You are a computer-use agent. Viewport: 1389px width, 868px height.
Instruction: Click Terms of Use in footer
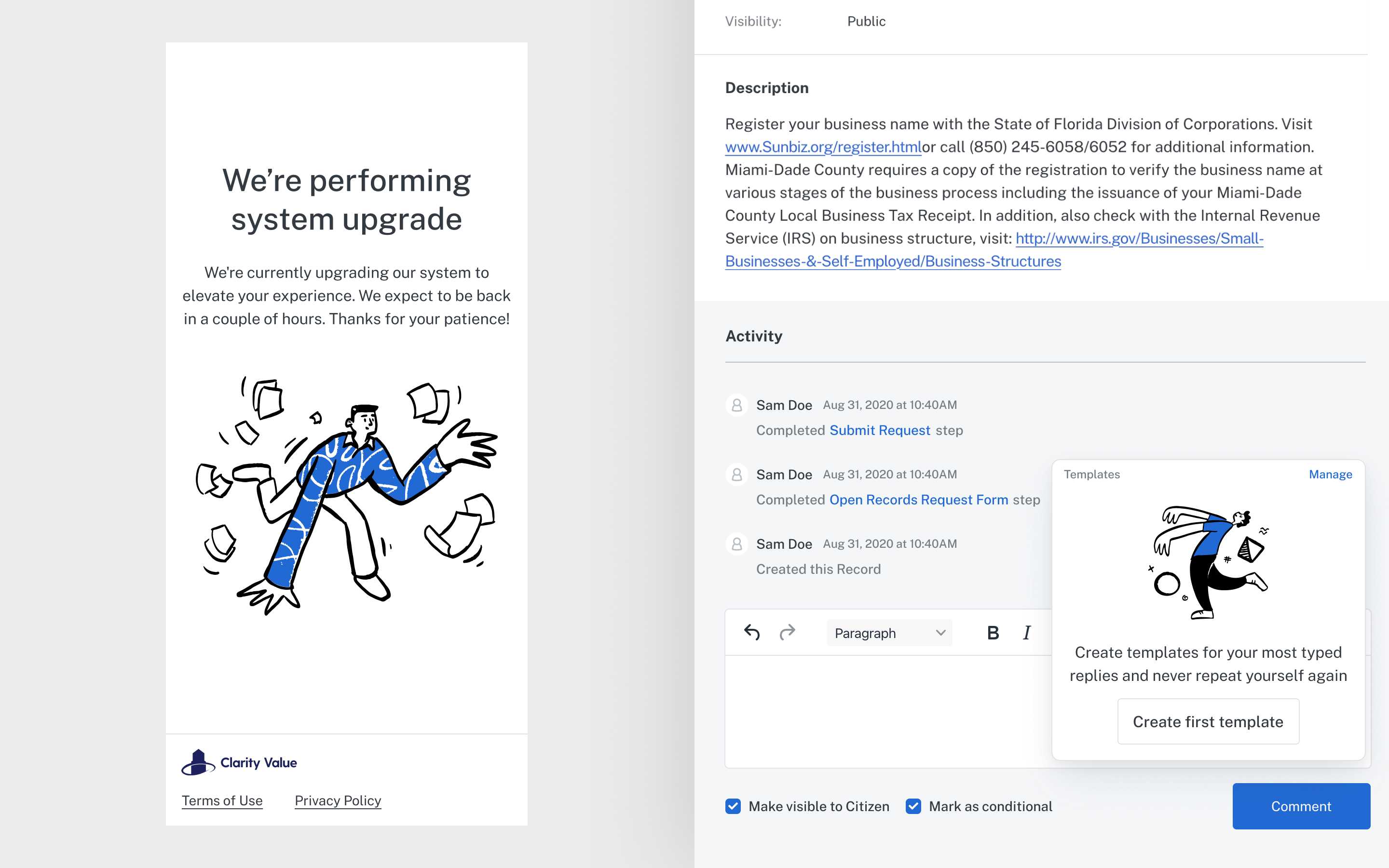point(222,800)
